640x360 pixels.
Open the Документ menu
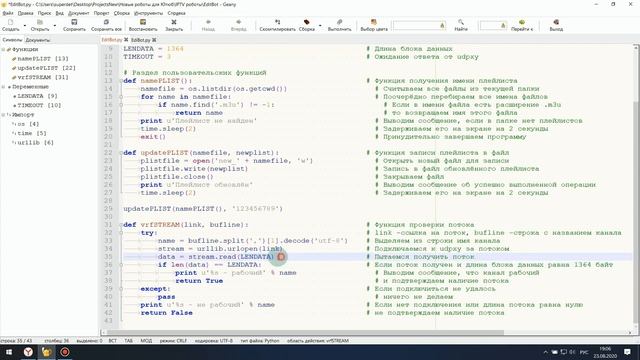(x=78, y=13)
